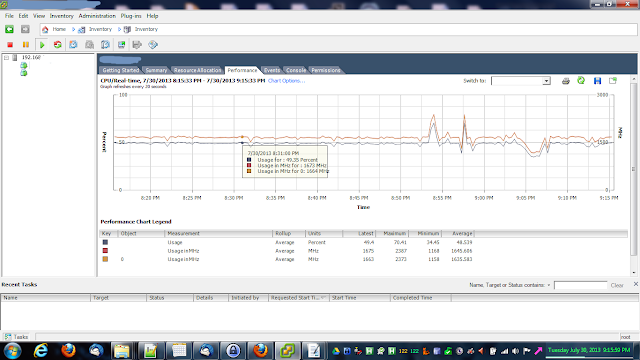Open the Administration menu

pyautogui.click(x=97, y=16)
